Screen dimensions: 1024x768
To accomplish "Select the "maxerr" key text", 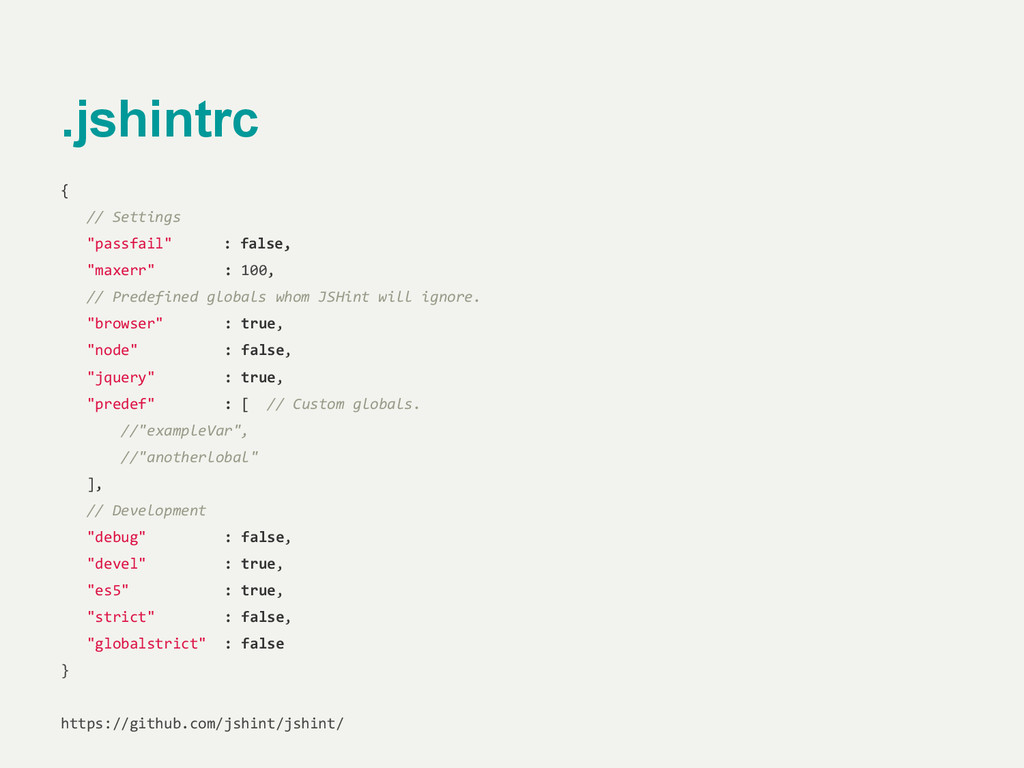I will (121, 270).
